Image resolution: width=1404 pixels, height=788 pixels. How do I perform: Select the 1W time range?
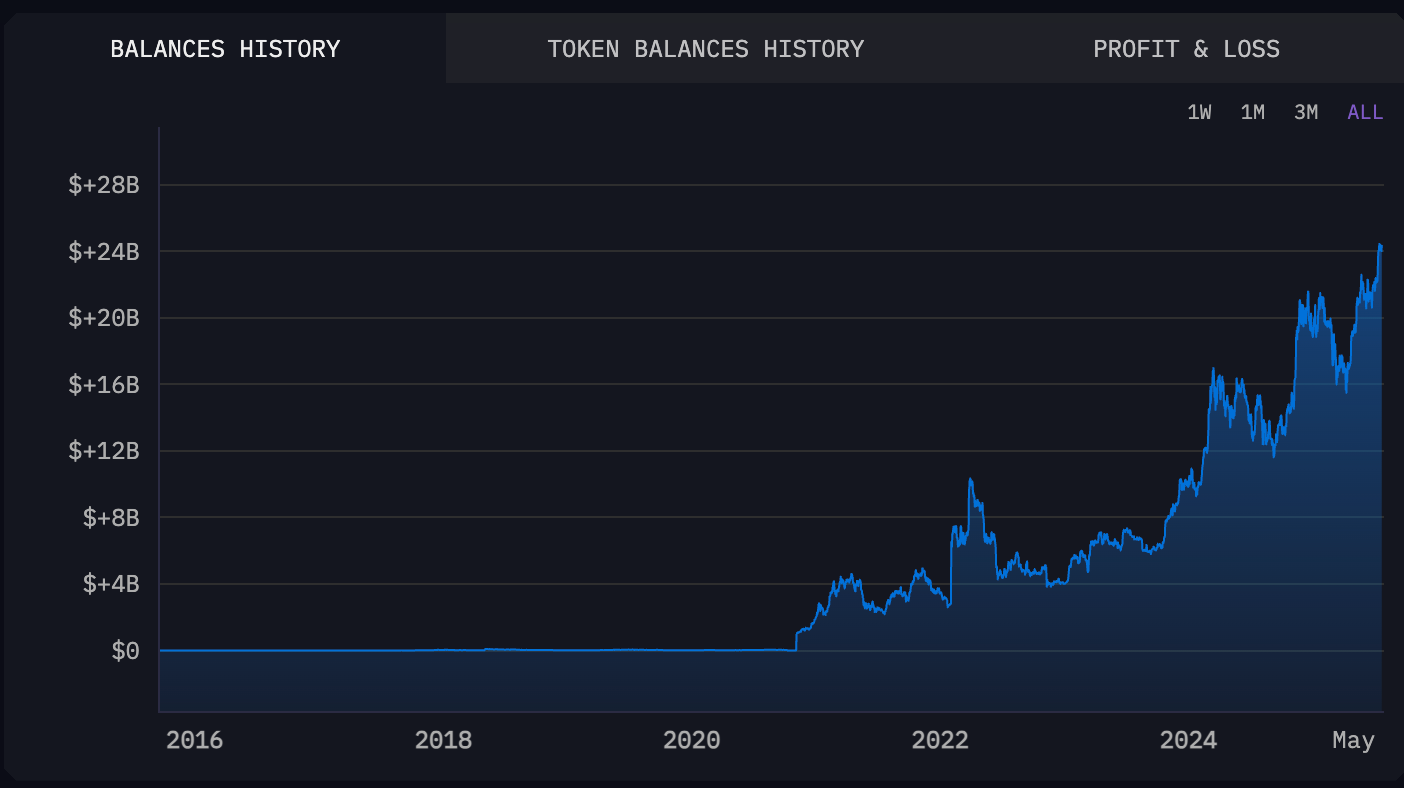click(1199, 112)
